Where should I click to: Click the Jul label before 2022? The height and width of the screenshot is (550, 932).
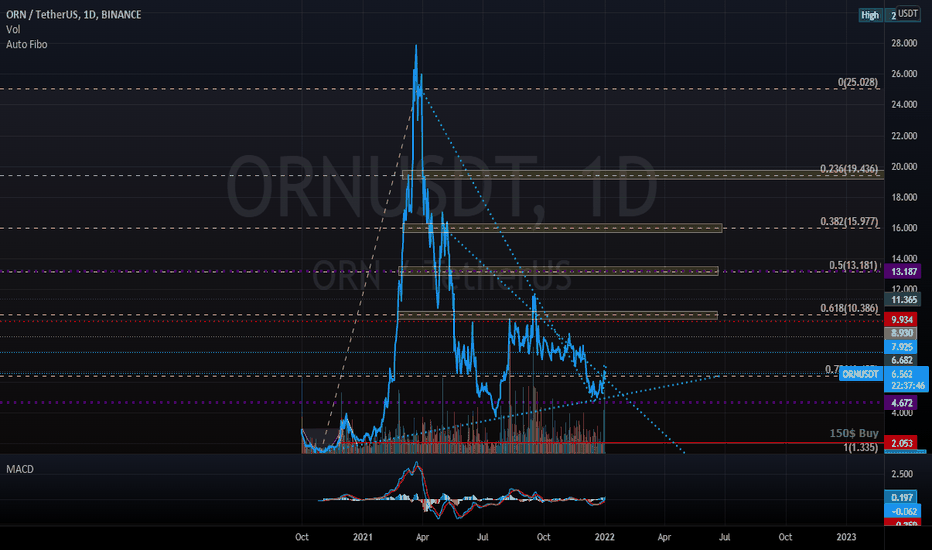tap(483, 537)
